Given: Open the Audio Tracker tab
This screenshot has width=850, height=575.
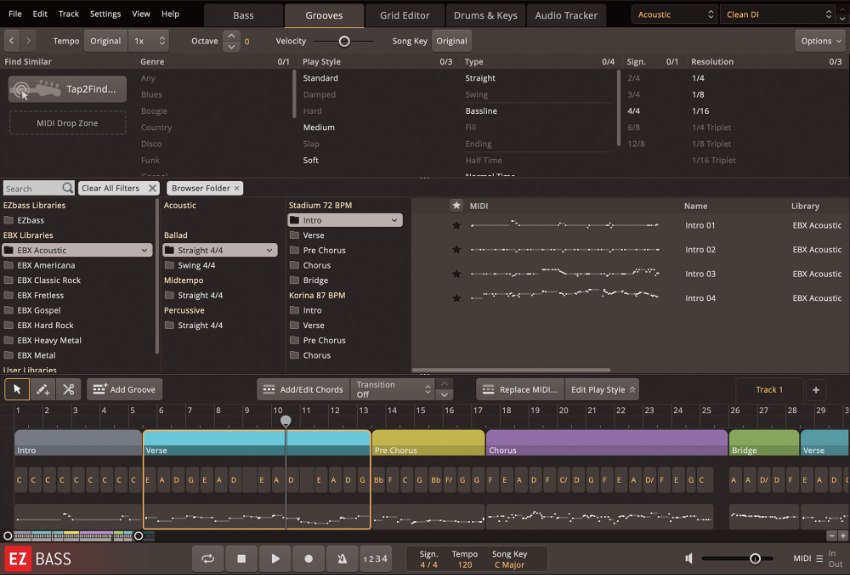Looking at the screenshot, I should pos(566,15).
